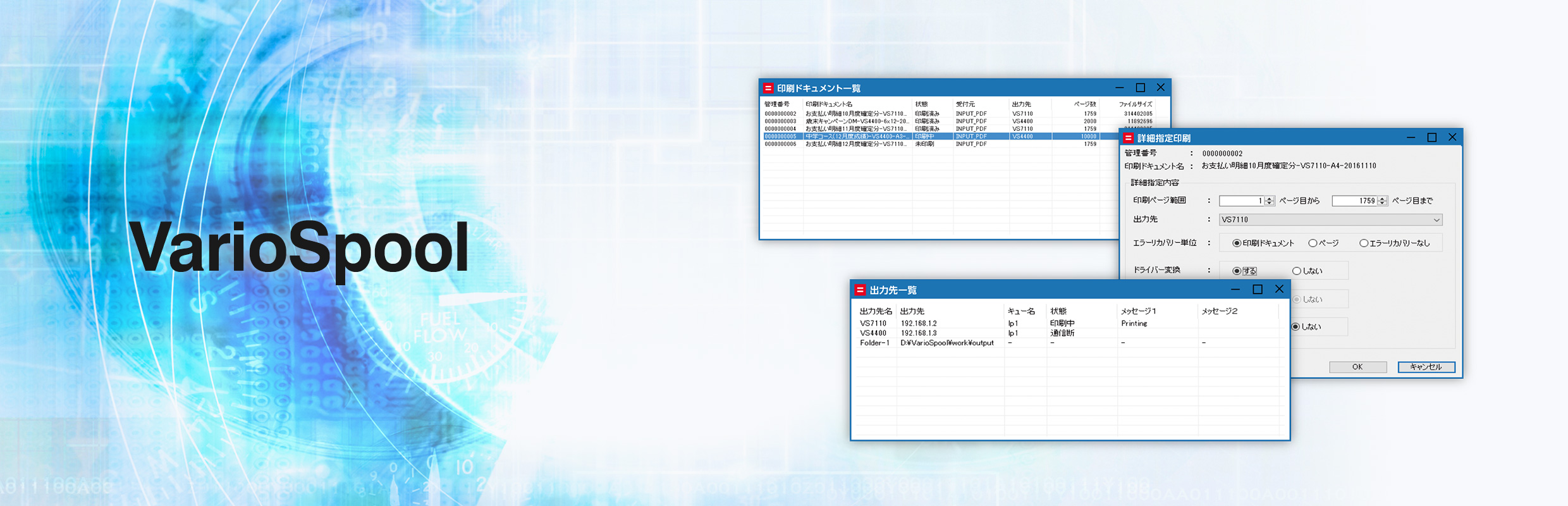Maximize the 詳細指定印刷 window

(x=1432, y=137)
